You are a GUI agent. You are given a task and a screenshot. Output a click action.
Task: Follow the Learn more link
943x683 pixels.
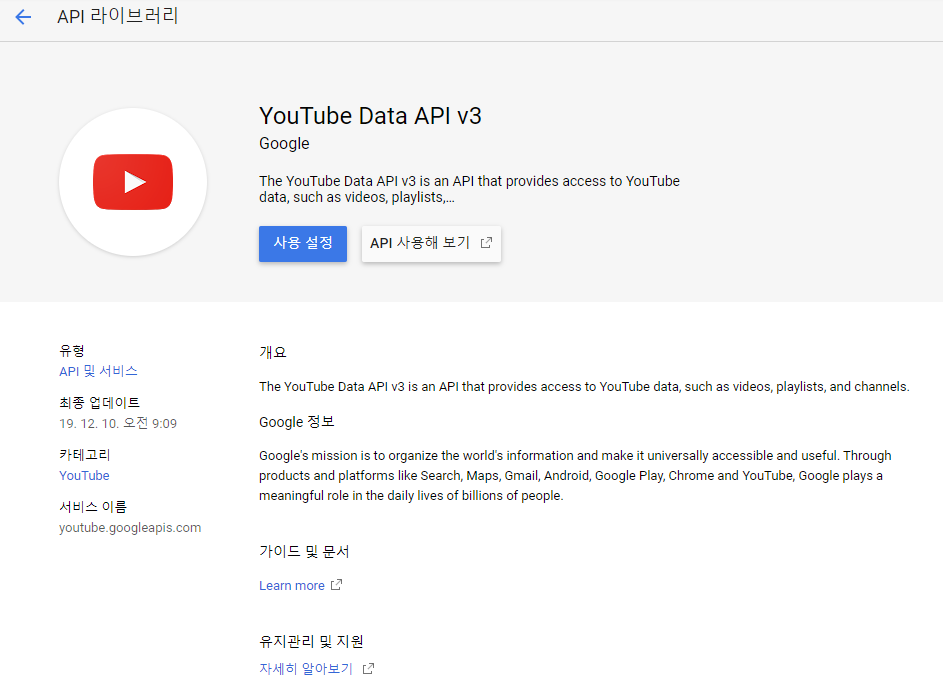[x=292, y=586]
